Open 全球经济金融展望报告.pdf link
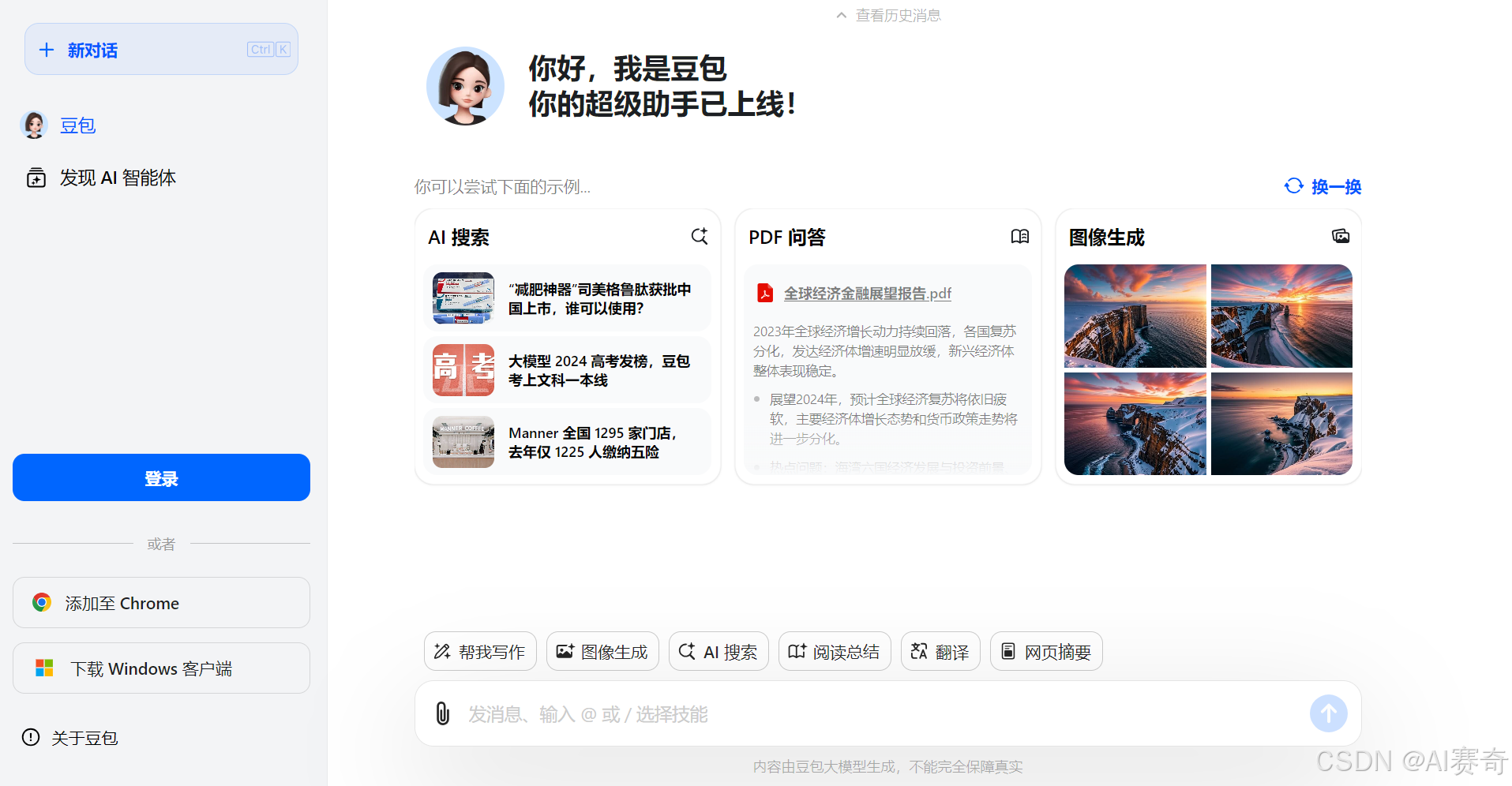The height and width of the screenshot is (786, 1512). (x=867, y=294)
